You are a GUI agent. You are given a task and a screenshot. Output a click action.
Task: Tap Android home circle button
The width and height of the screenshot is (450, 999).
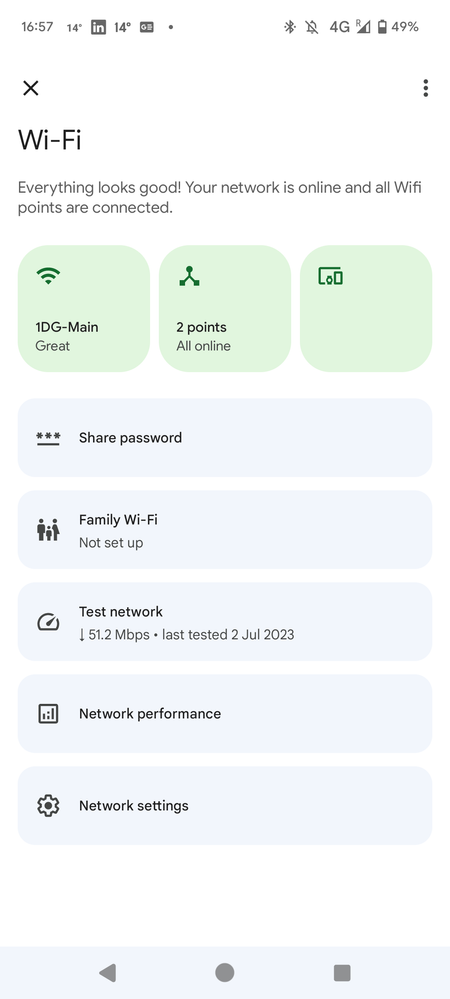224,972
